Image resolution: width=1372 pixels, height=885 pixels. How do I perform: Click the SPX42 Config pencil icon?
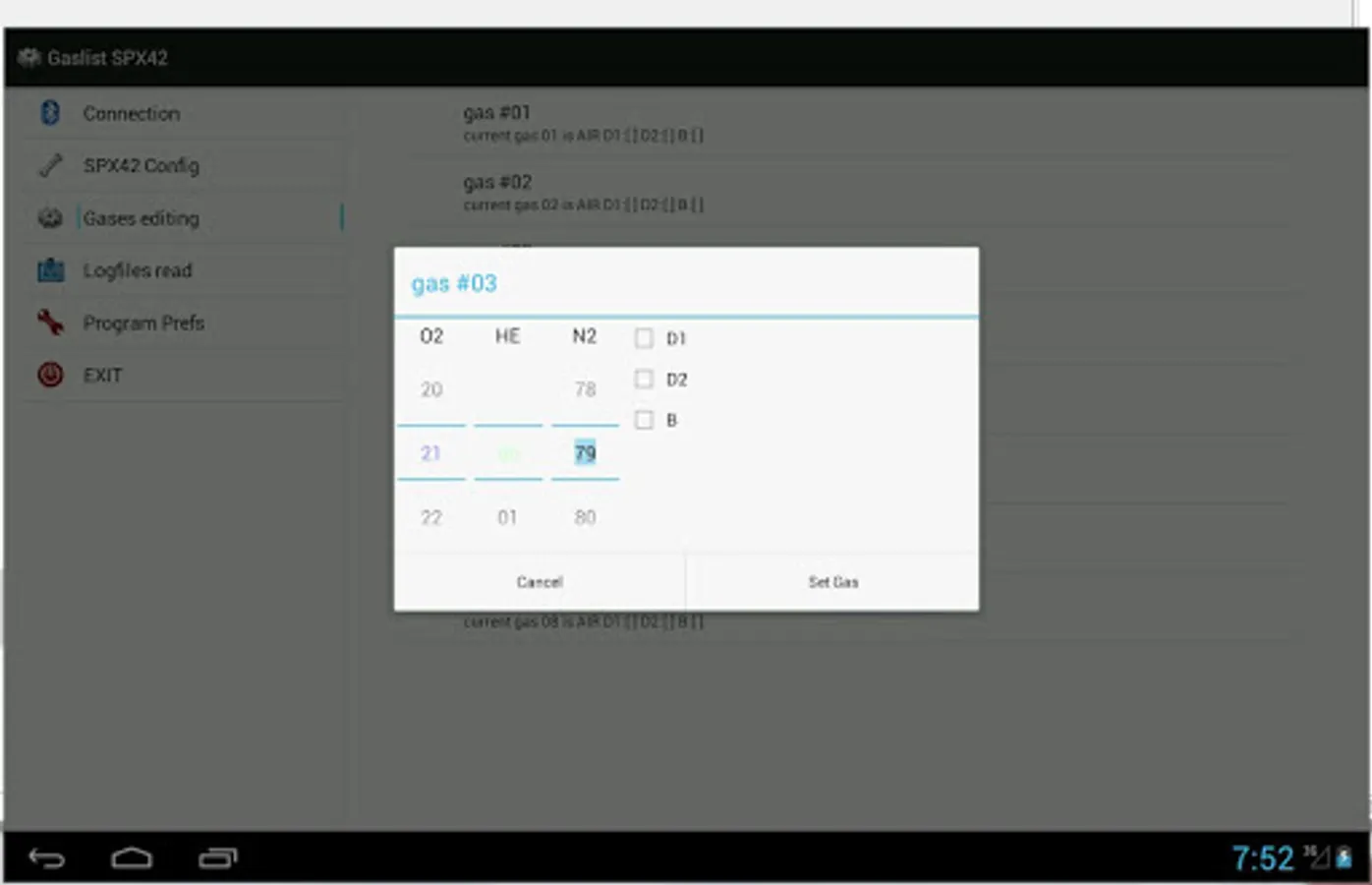(x=49, y=165)
